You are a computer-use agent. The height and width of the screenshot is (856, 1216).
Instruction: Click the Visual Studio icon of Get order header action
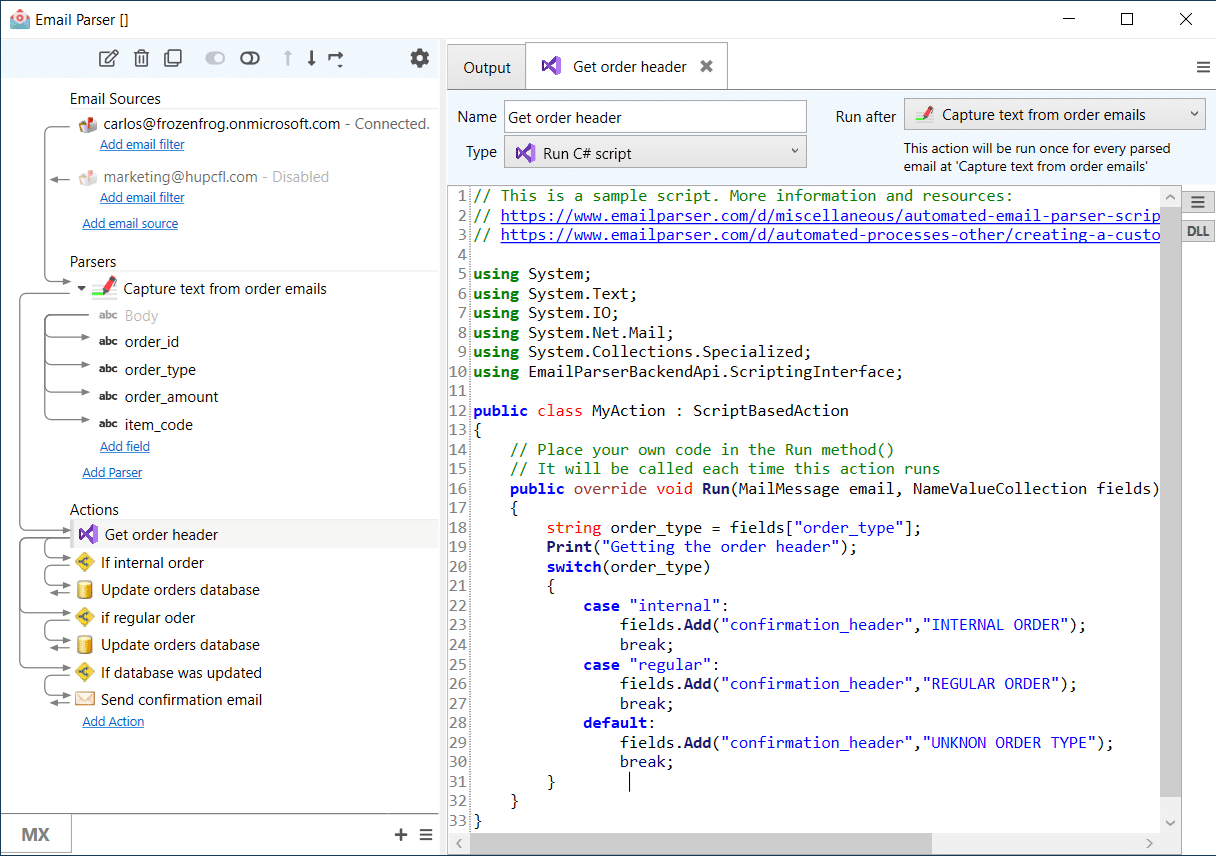[x=87, y=534]
